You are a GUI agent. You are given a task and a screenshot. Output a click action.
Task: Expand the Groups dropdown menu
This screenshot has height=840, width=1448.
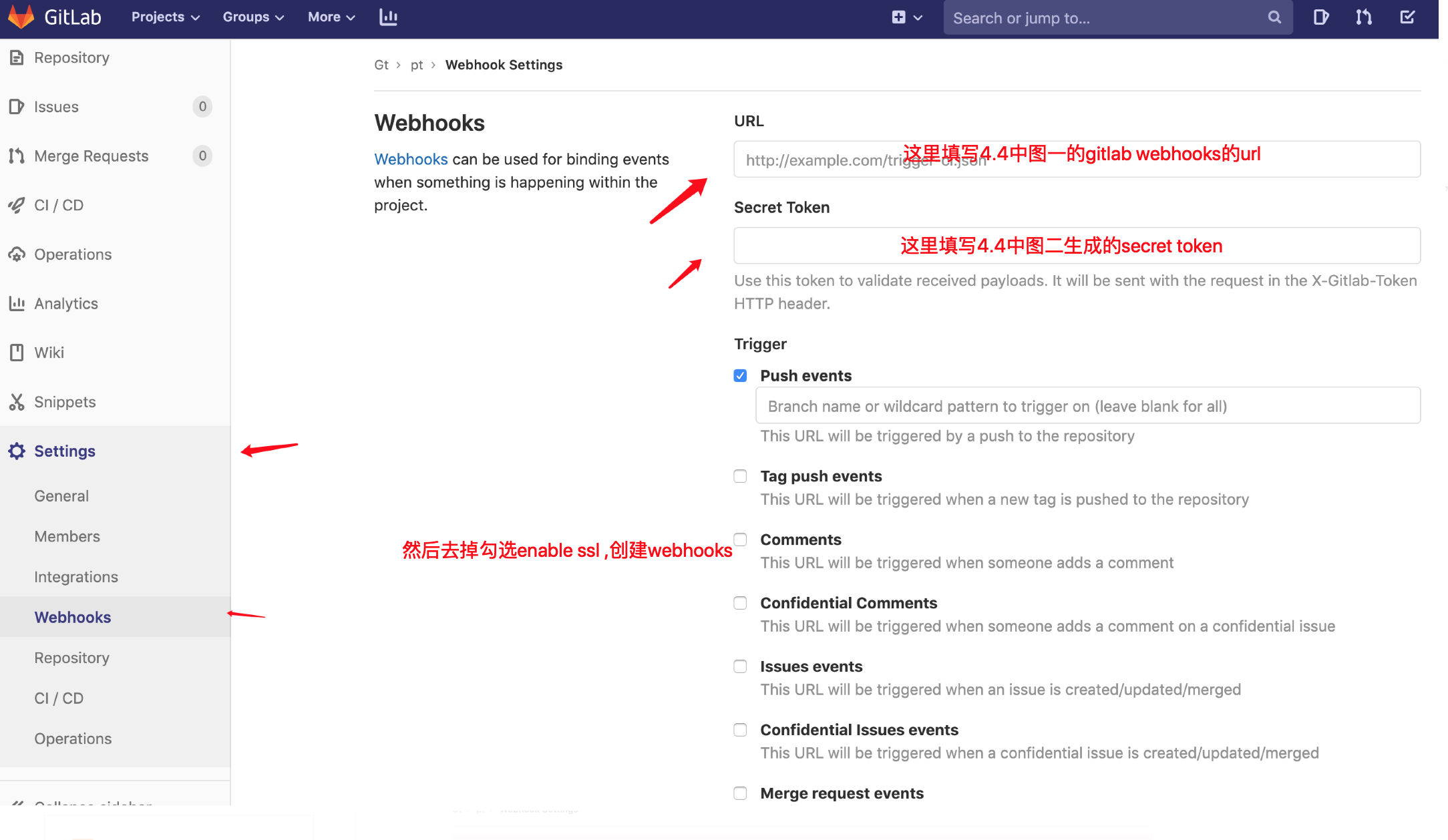pos(252,17)
